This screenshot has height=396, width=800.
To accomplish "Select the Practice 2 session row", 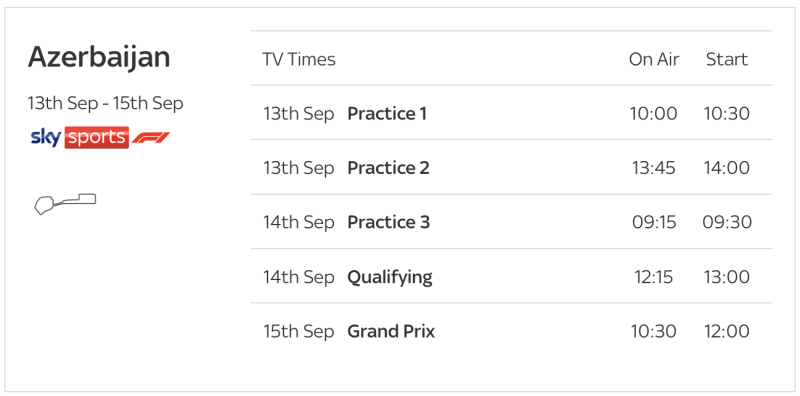I will click(x=511, y=167).
